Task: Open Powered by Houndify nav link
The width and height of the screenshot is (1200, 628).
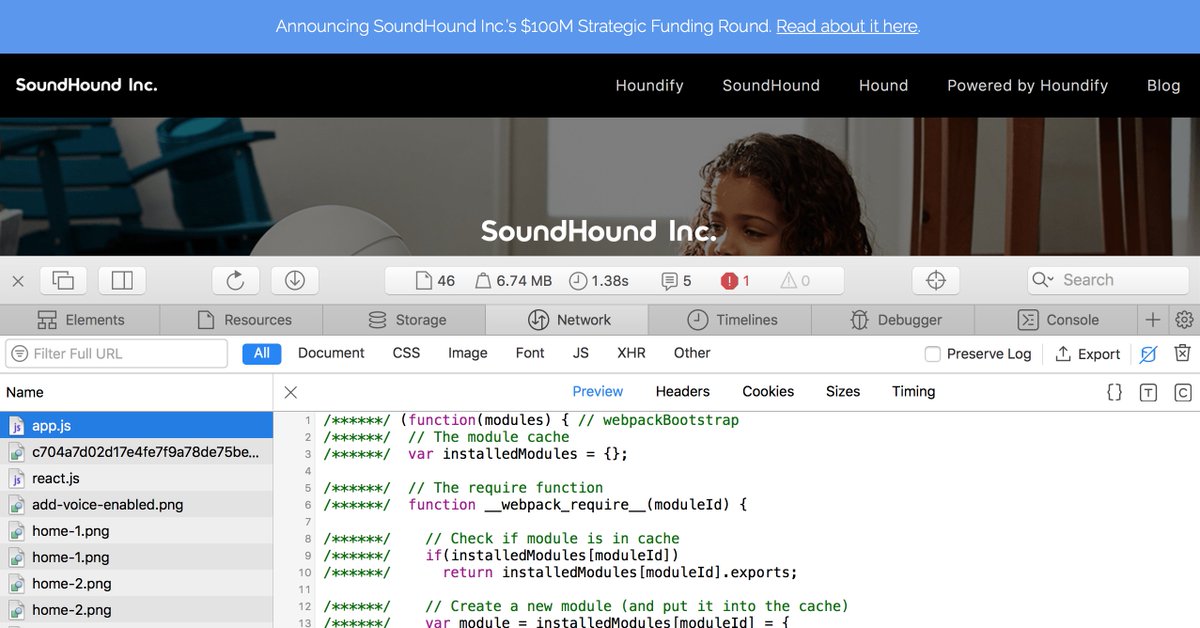Action: point(1027,86)
